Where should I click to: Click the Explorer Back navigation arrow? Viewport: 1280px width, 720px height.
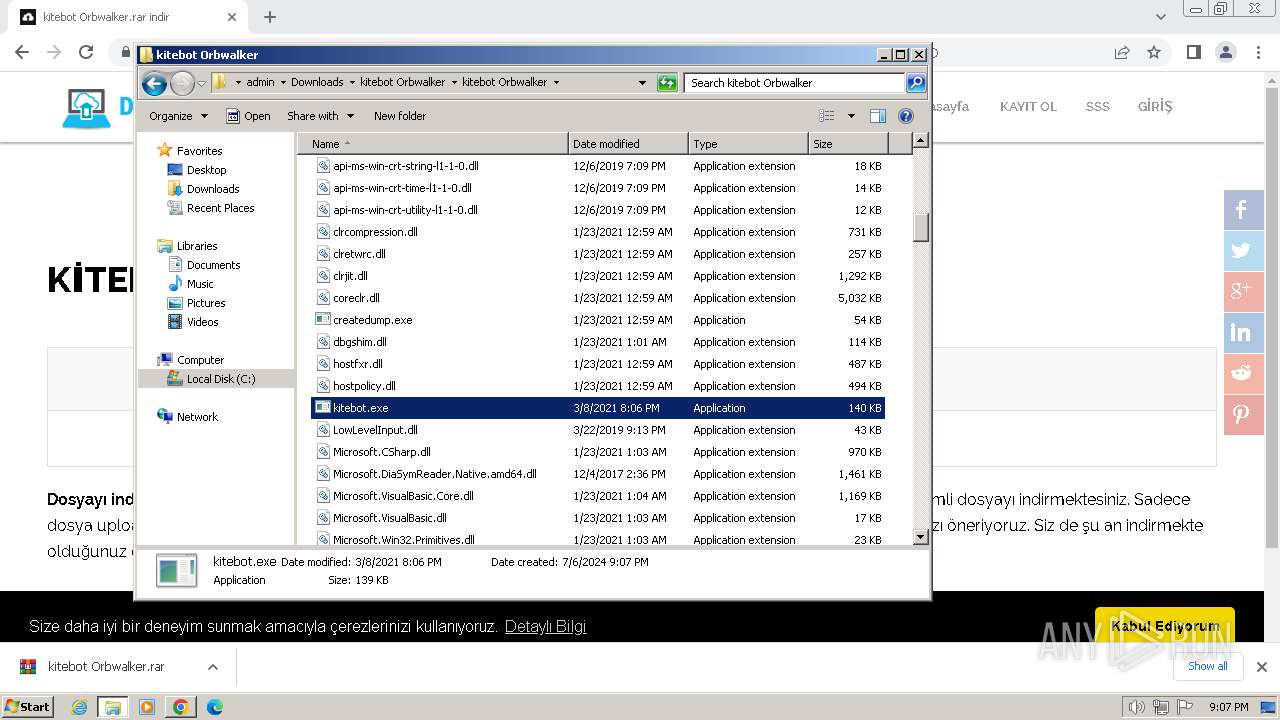point(154,83)
